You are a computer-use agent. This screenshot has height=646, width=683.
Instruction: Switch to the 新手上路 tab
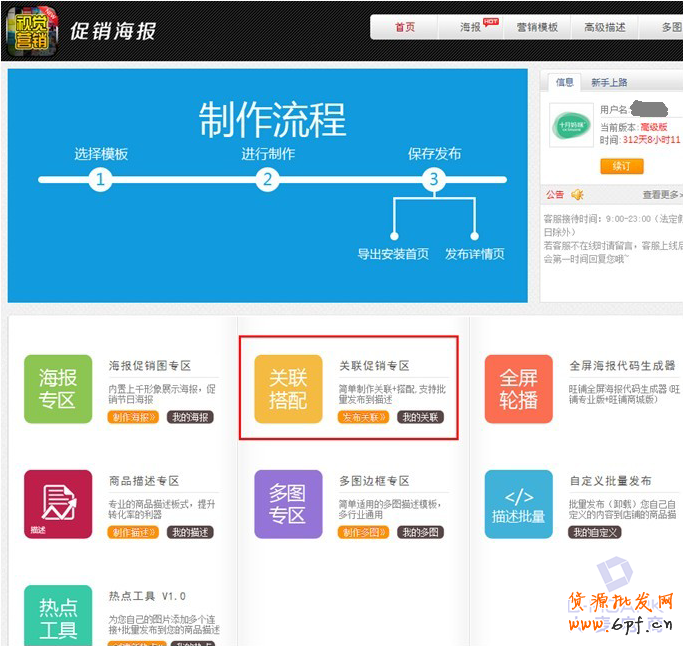[609, 82]
